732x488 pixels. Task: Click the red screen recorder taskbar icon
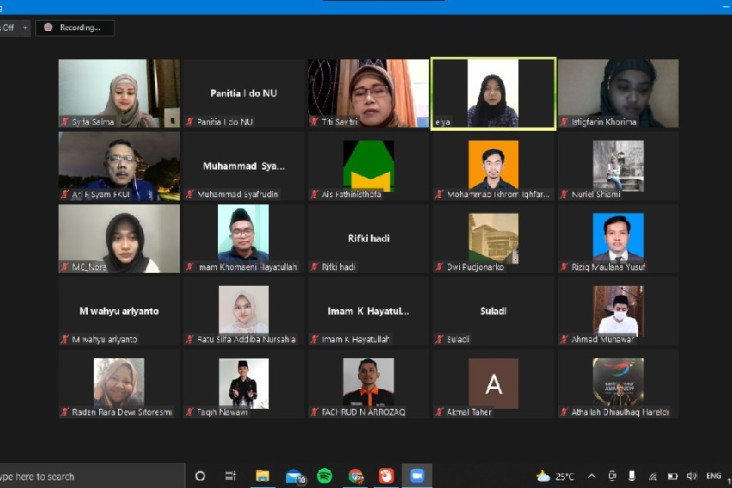pyautogui.click(x=386, y=476)
